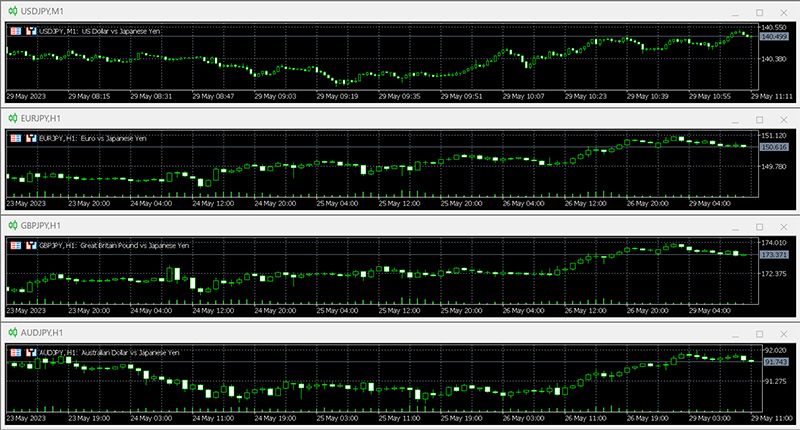
Task: Minimize the USDJPY,M1 chart window
Action: 735,13
